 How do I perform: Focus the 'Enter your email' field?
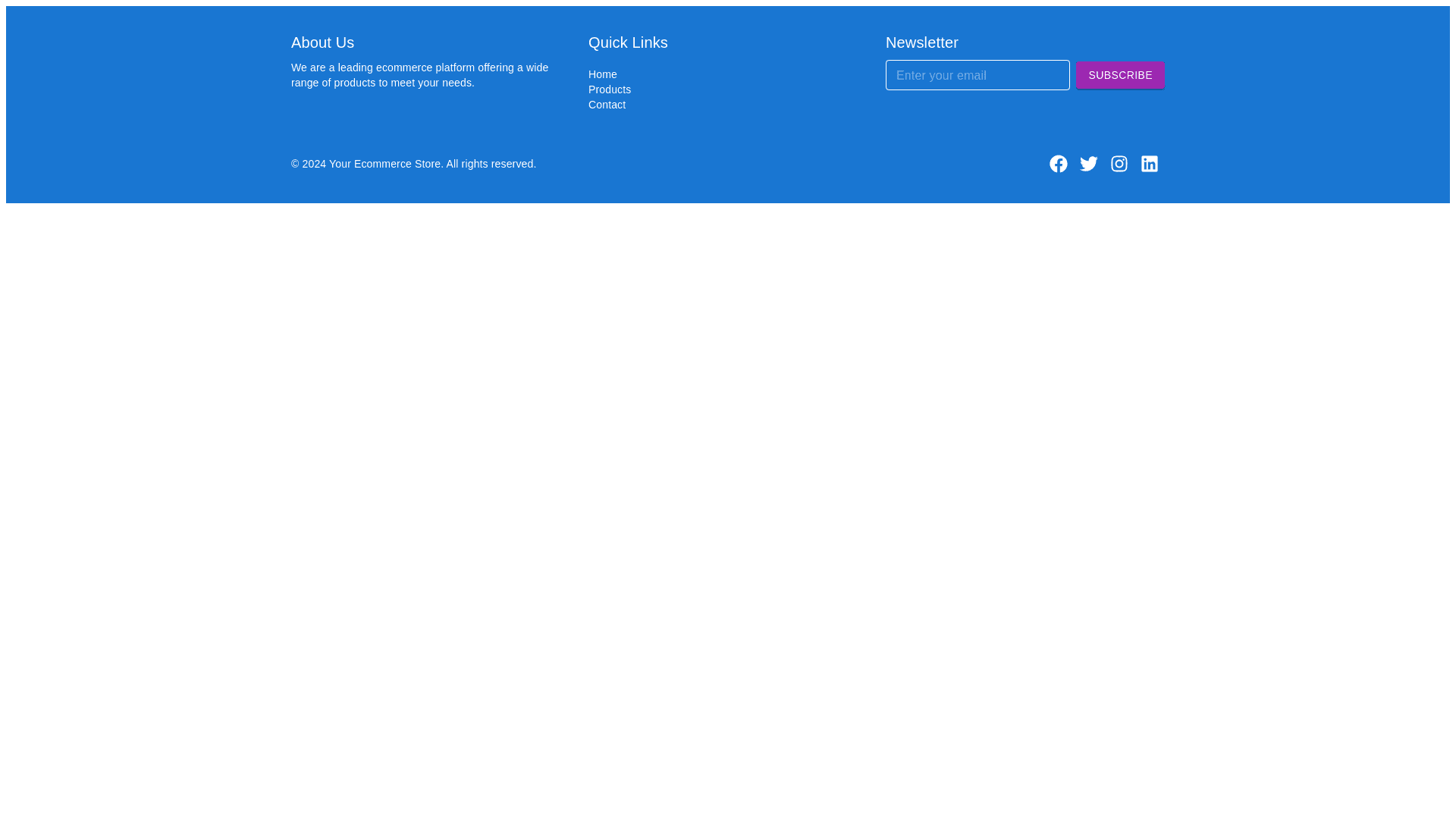(x=977, y=75)
